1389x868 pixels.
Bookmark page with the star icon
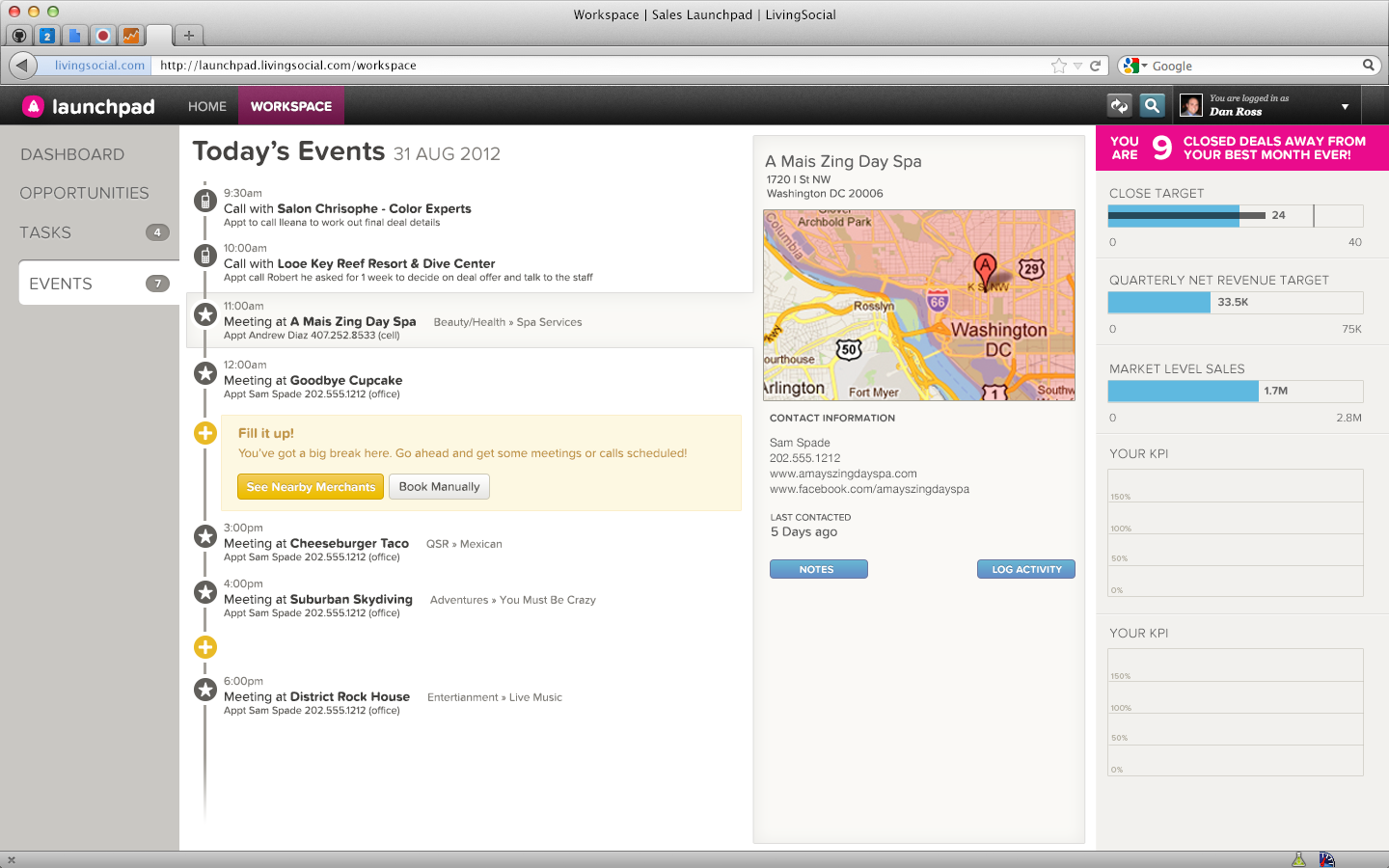coord(1059,66)
